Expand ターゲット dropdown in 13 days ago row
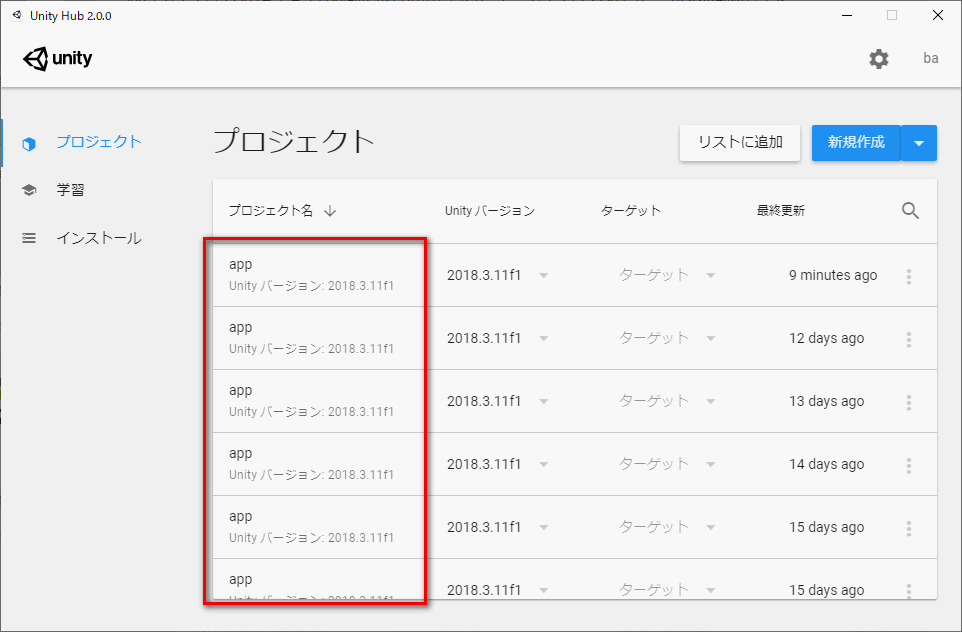962x632 pixels. coord(710,402)
